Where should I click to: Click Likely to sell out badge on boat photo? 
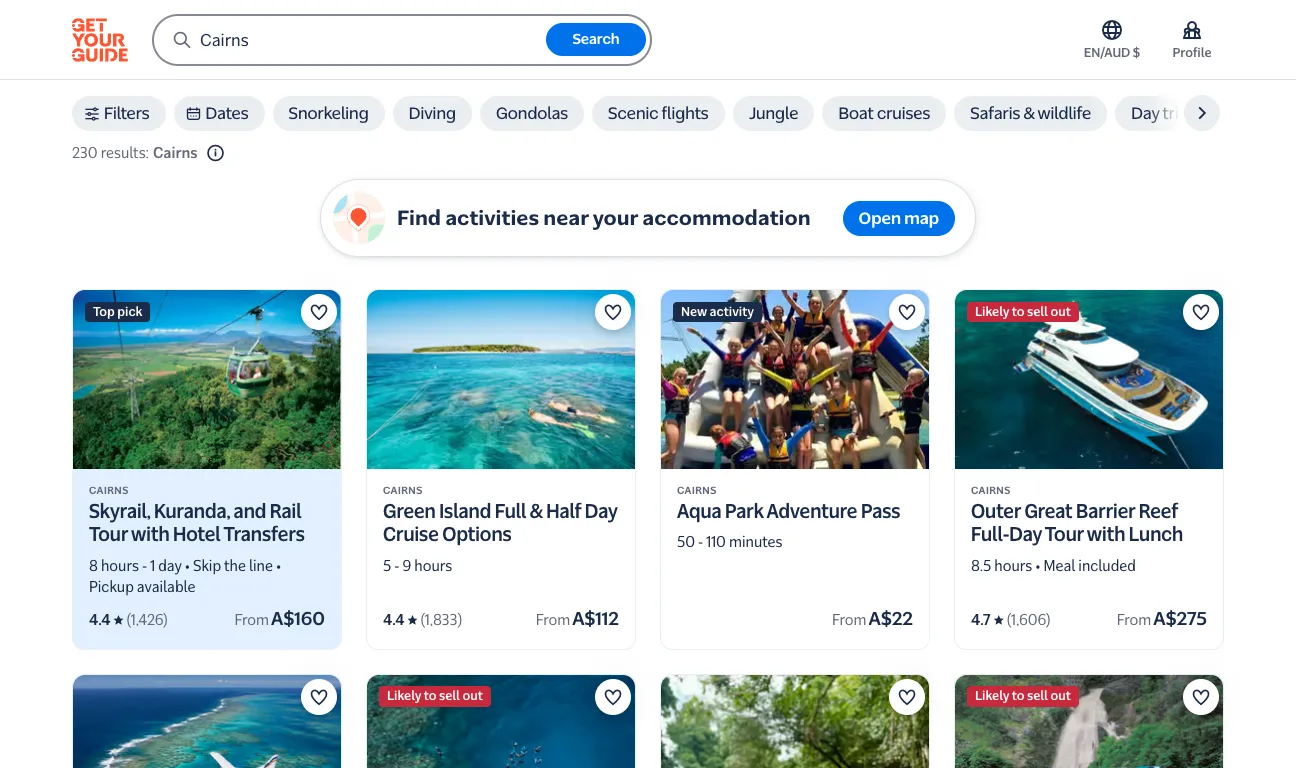1023,312
